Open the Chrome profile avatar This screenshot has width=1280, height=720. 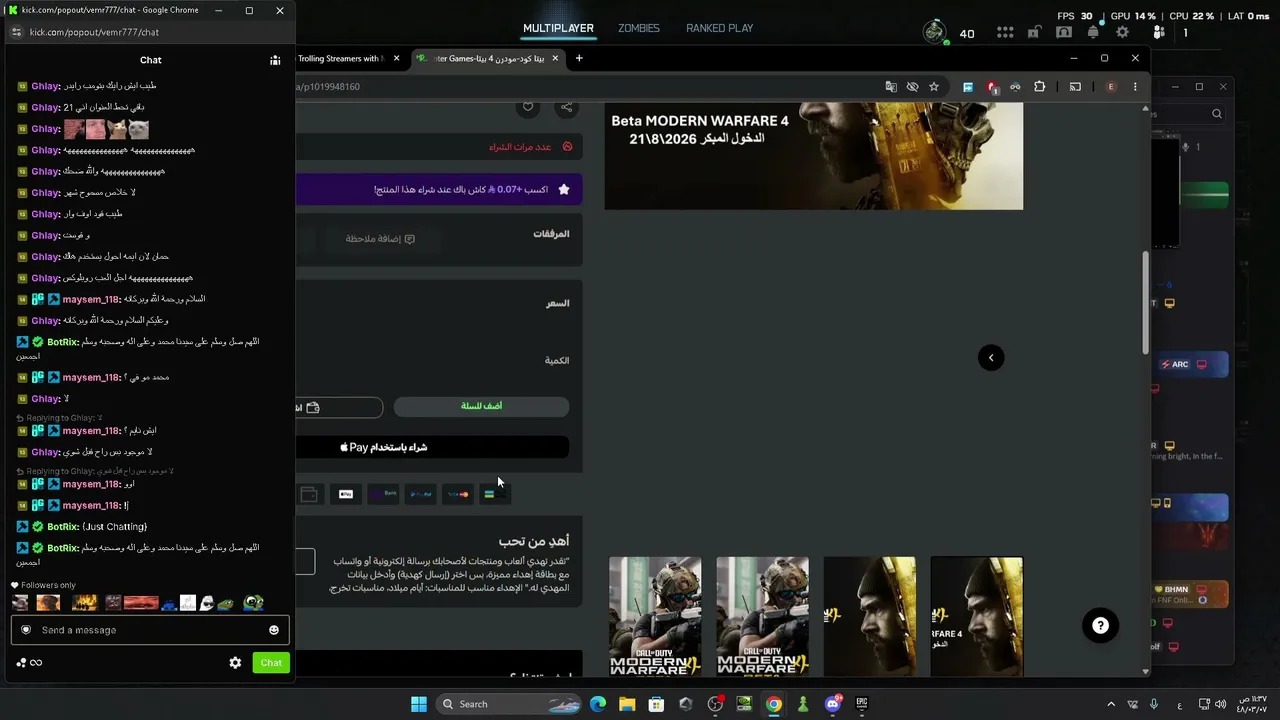(x=1111, y=87)
